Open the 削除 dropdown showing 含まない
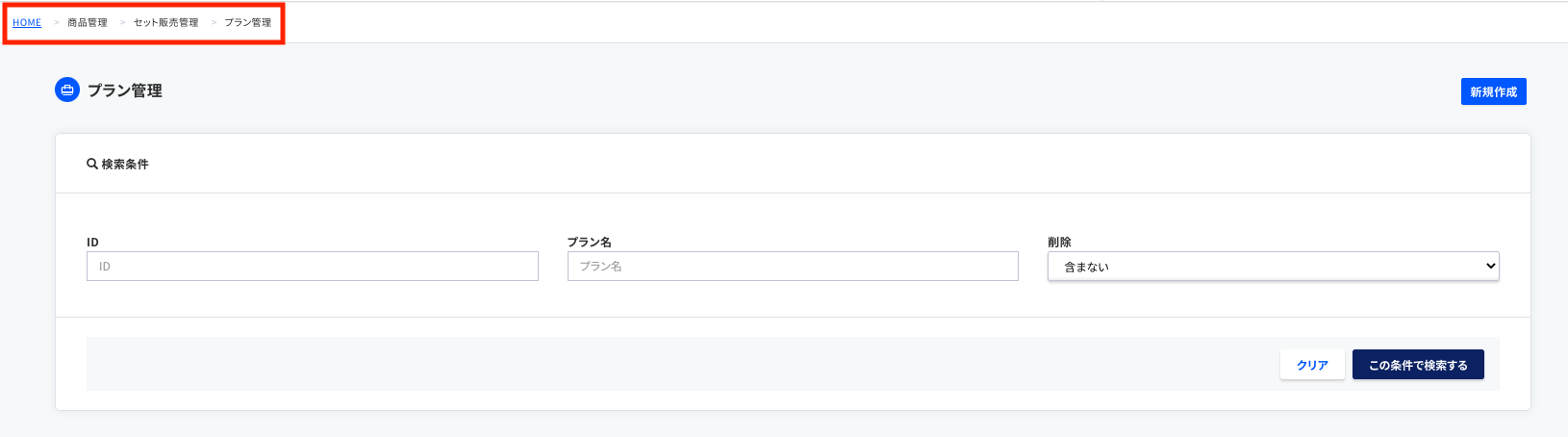This screenshot has width=1568, height=437. [1272, 267]
